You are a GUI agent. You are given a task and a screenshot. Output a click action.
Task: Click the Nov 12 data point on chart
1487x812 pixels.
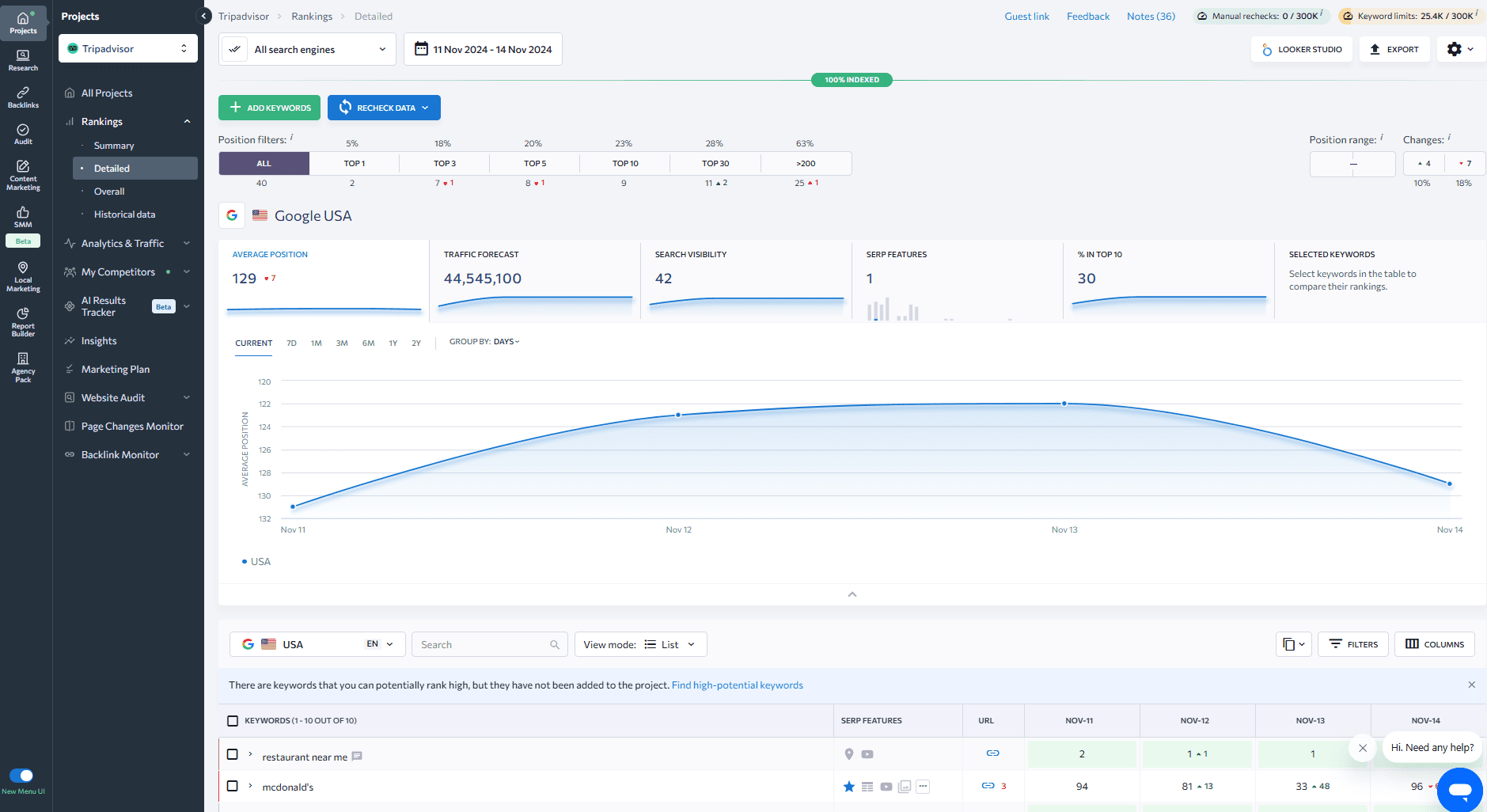click(x=678, y=415)
